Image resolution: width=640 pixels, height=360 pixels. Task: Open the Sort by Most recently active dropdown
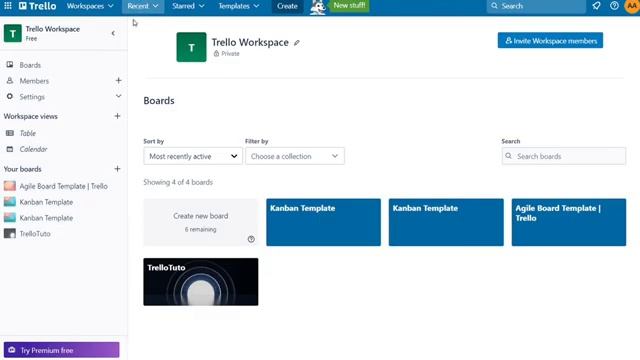(x=193, y=156)
